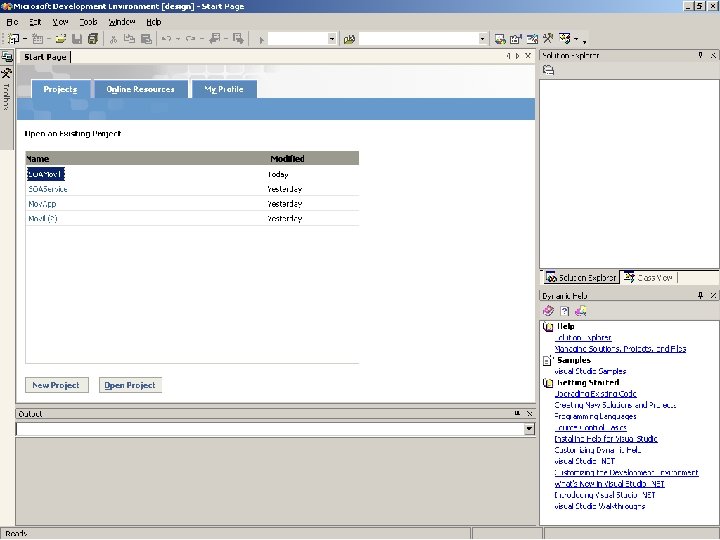This screenshot has width=720, height=540.
Task: Click the Open File toolbar icon
Action: (61, 39)
